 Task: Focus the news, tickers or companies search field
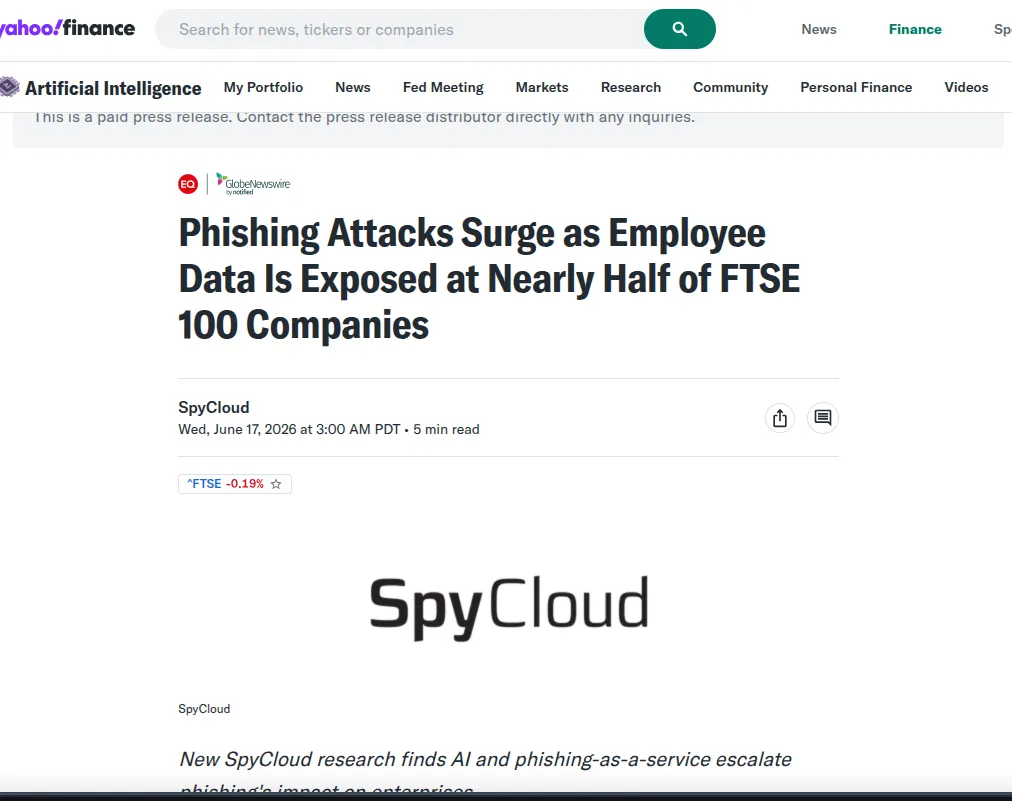click(400, 29)
